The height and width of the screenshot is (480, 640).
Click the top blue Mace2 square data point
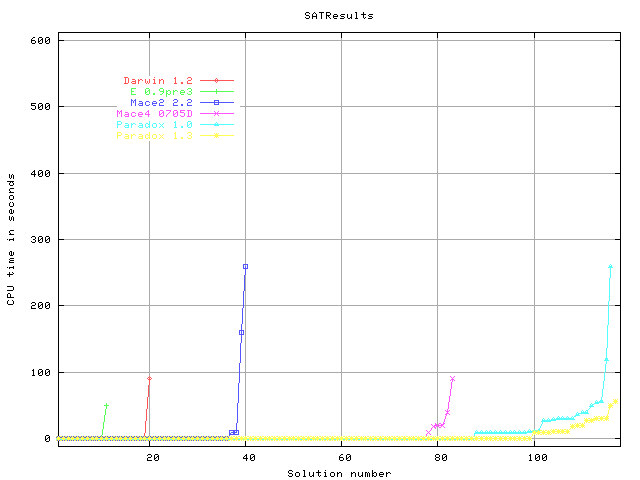[x=246, y=267]
